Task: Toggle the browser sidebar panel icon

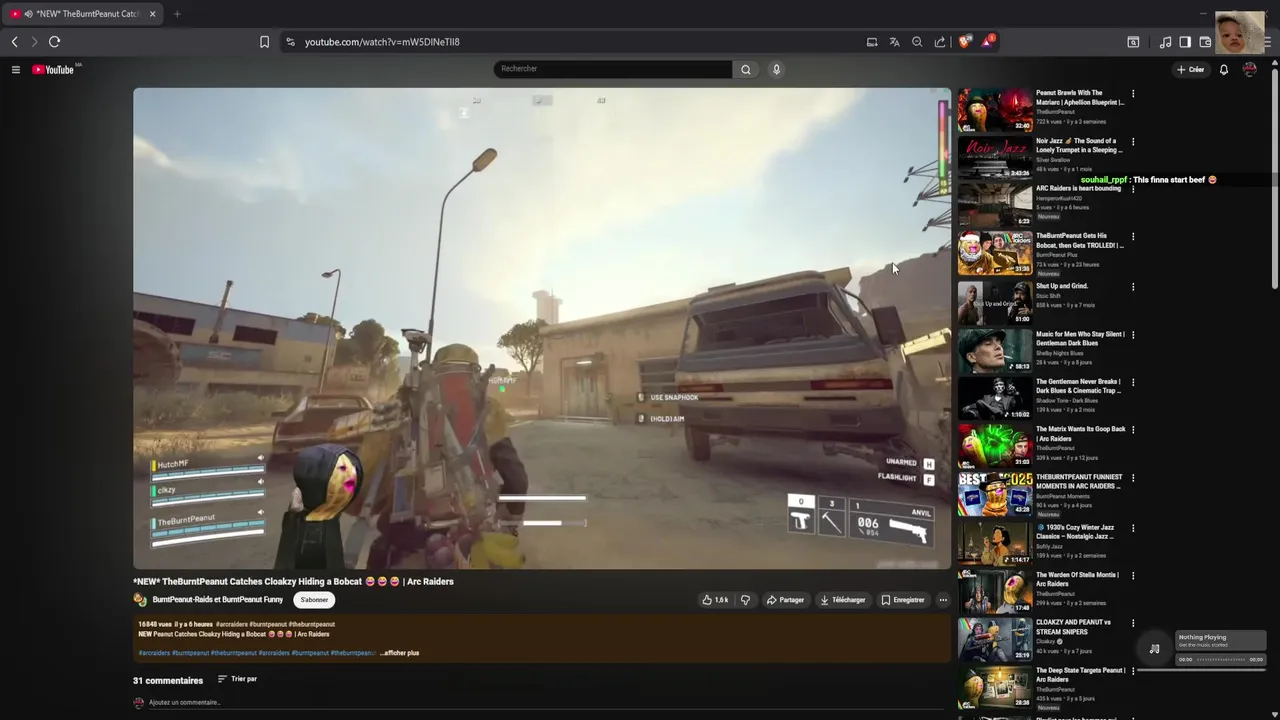Action: (x=1185, y=42)
